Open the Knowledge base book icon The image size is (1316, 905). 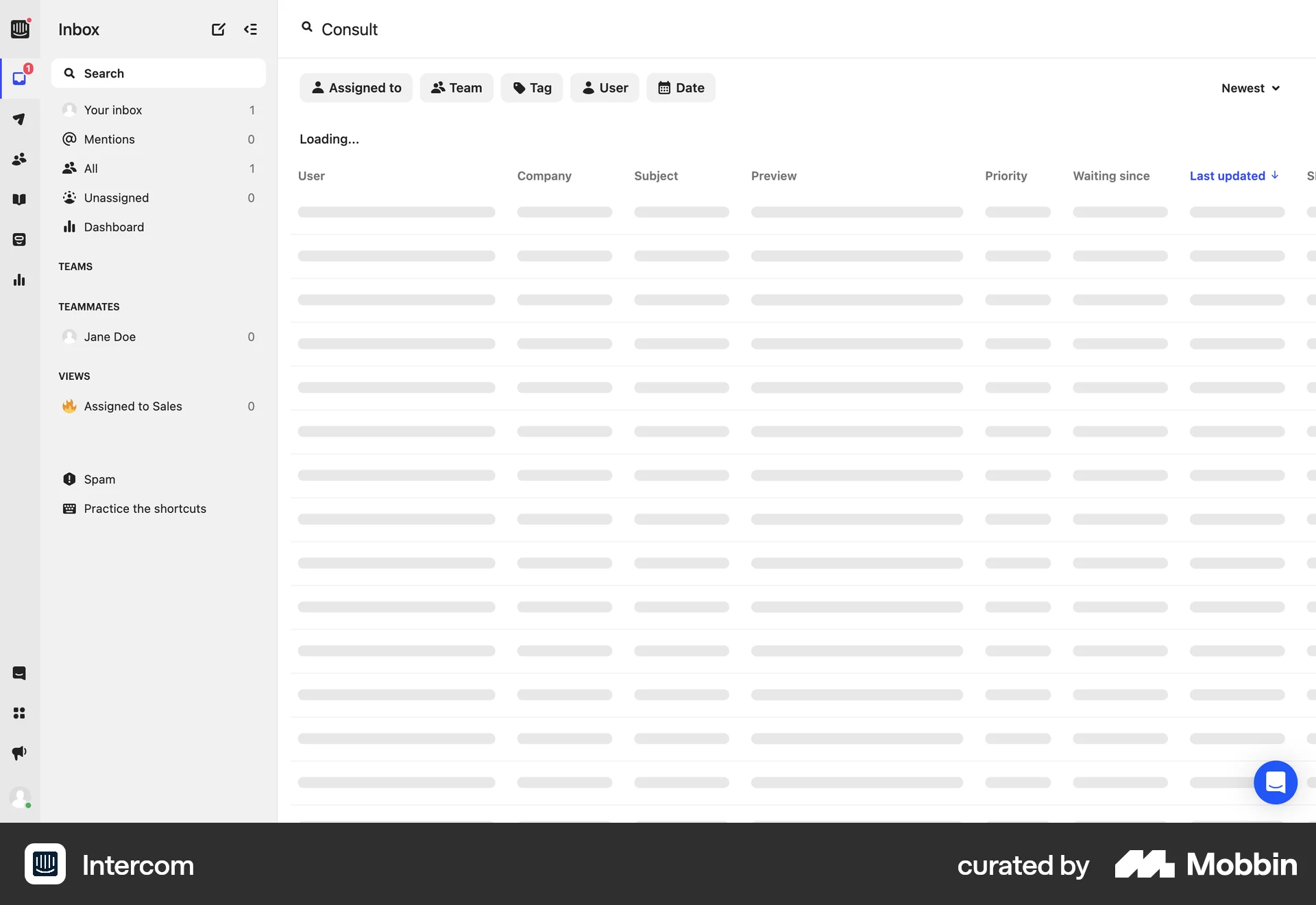(x=20, y=200)
